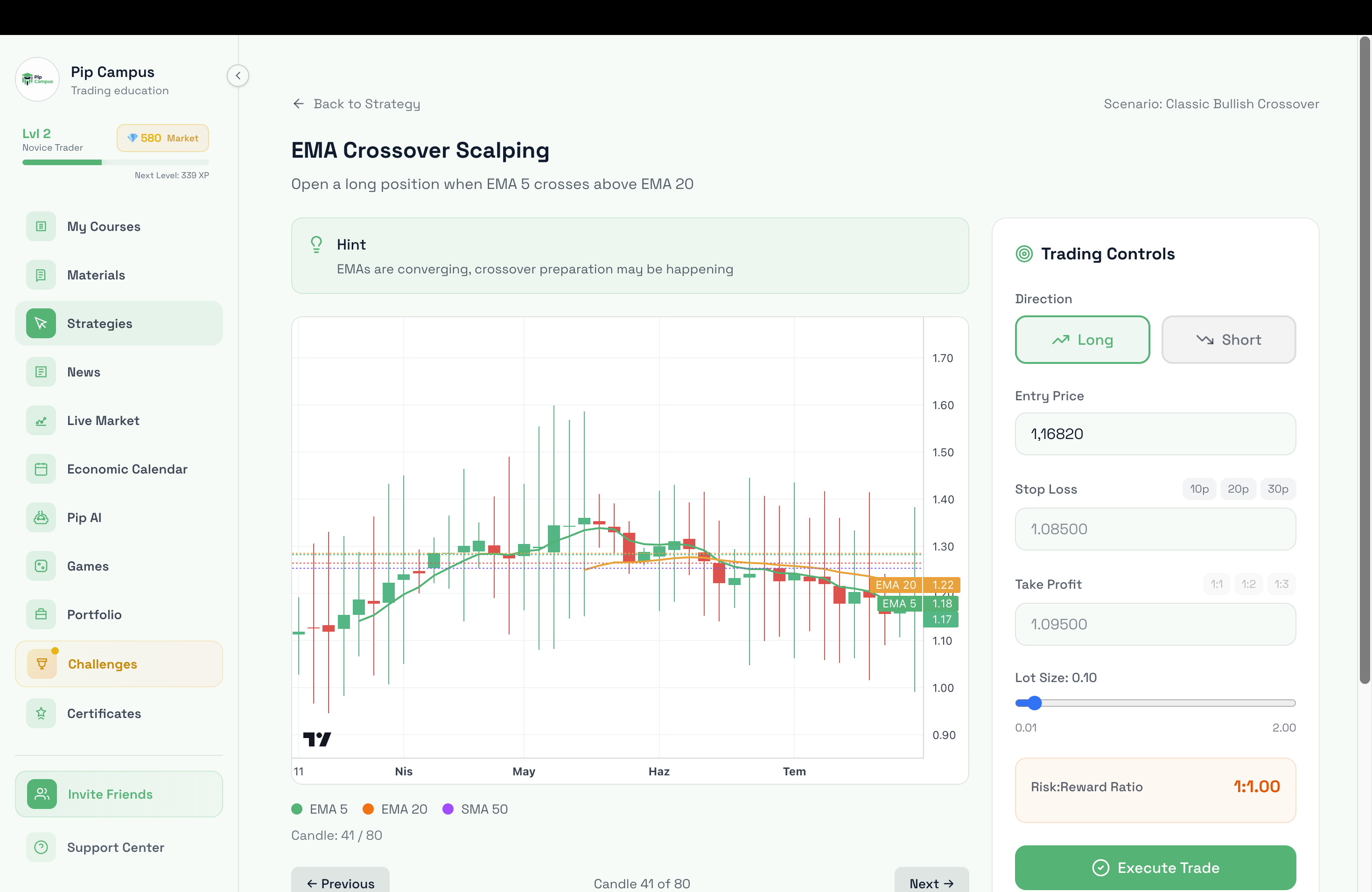Click the Games dice icon

click(x=41, y=566)
